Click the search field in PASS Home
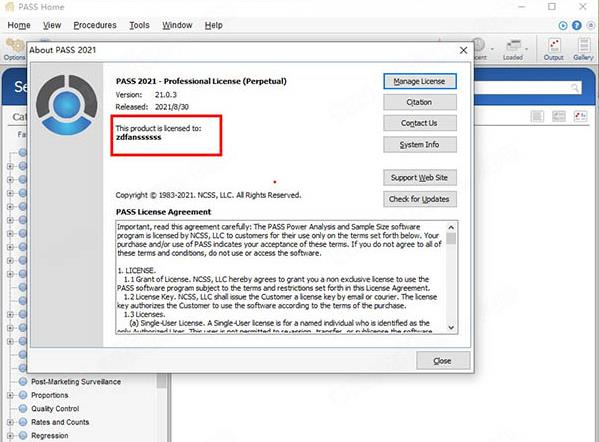This screenshot has width=599, height=442. 527,88
